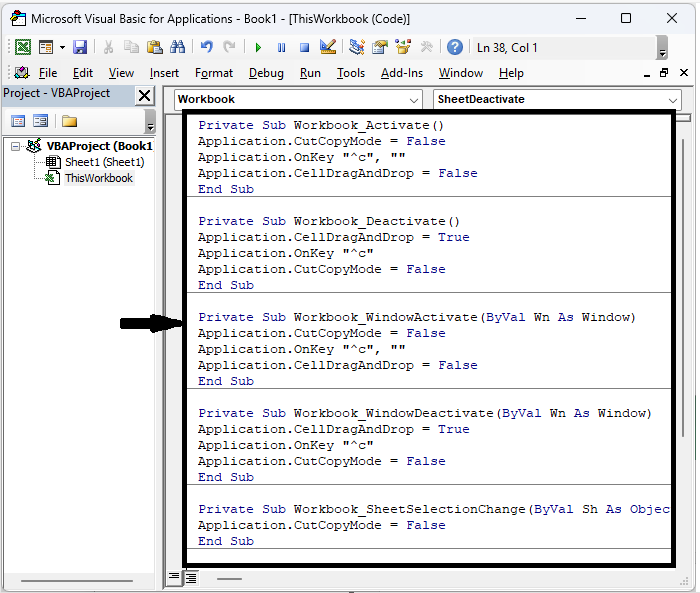Switch to Procedure View at bottom left
The image size is (700, 593).
174,577
